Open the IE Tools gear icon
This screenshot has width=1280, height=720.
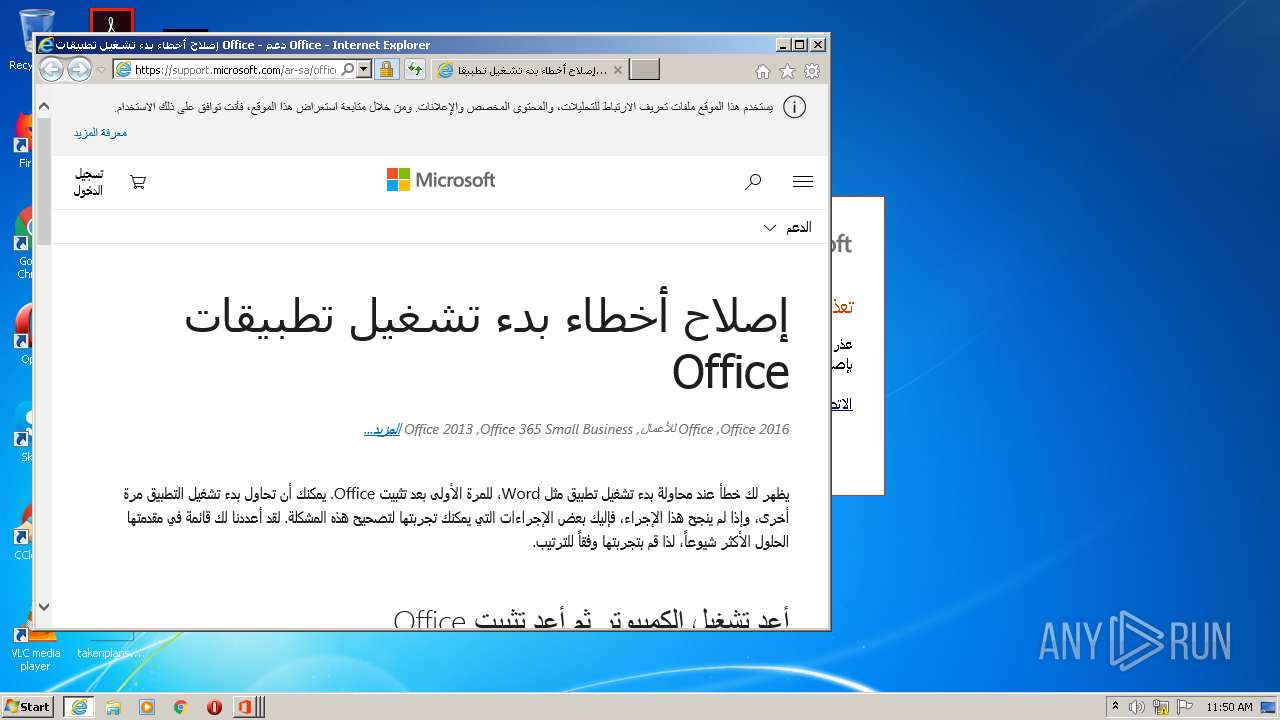(x=812, y=71)
